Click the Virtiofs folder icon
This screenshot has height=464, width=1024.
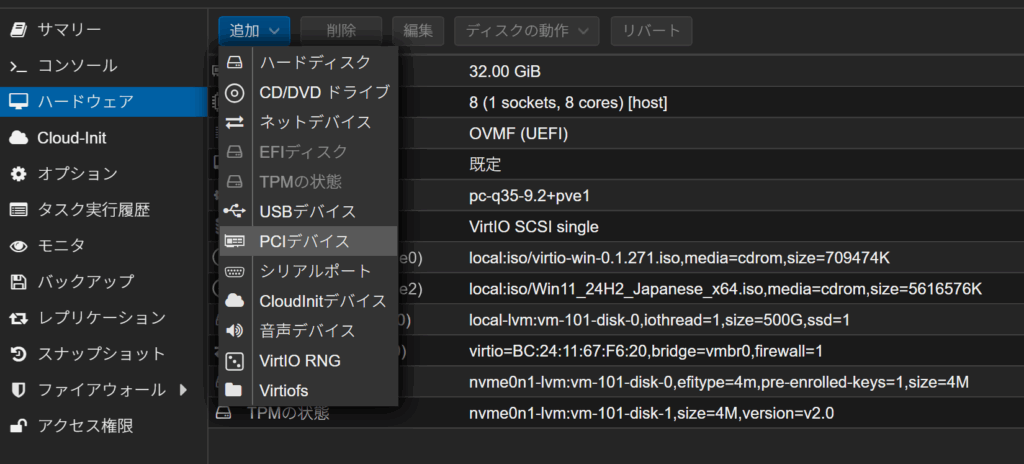pos(235,390)
